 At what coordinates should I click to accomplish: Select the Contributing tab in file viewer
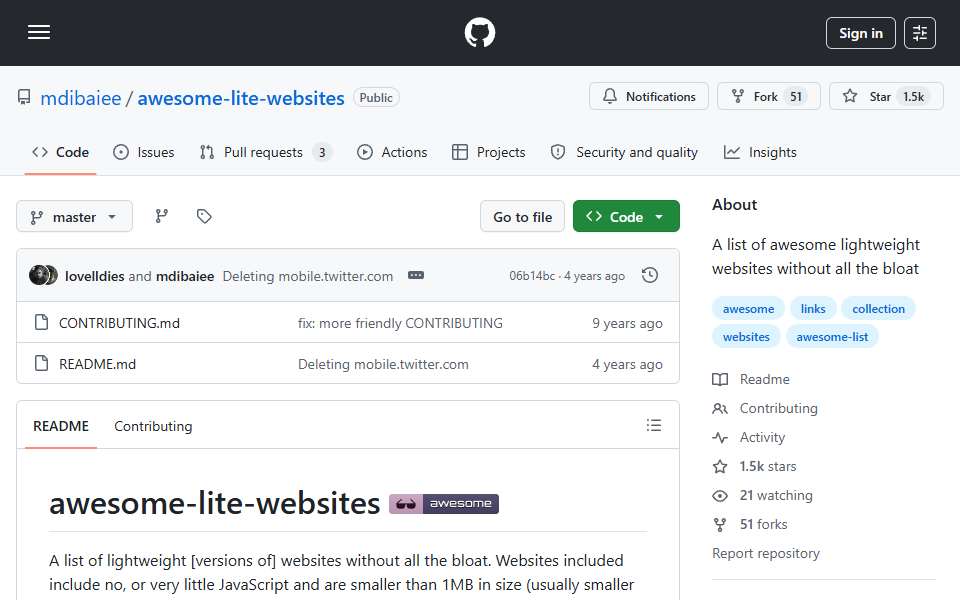click(153, 426)
